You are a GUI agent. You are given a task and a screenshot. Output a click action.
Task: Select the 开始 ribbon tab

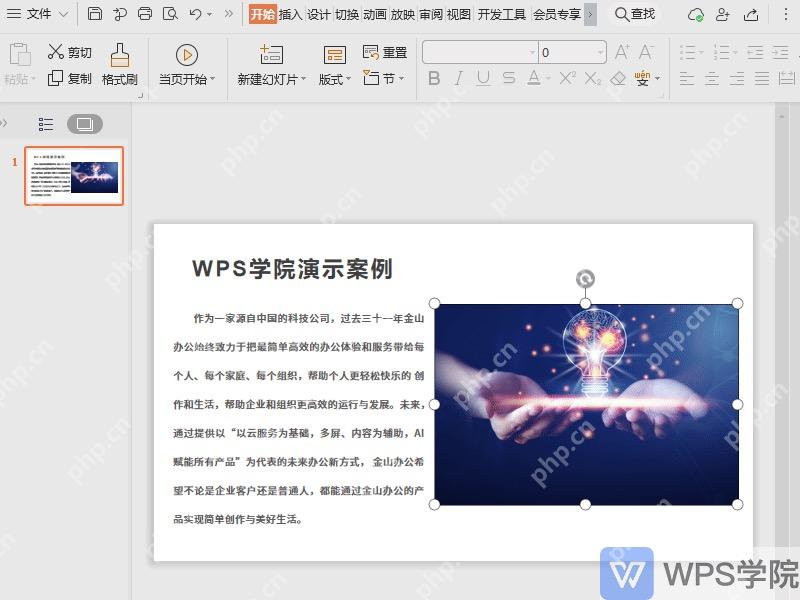[262, 14]
